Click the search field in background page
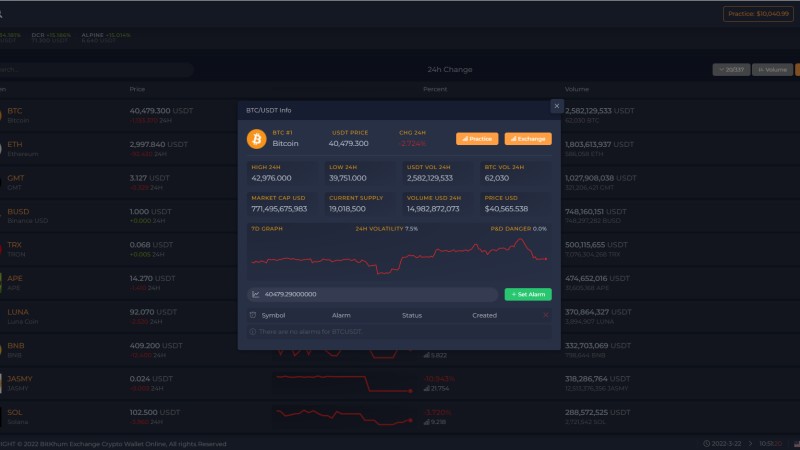 point(96,69)
